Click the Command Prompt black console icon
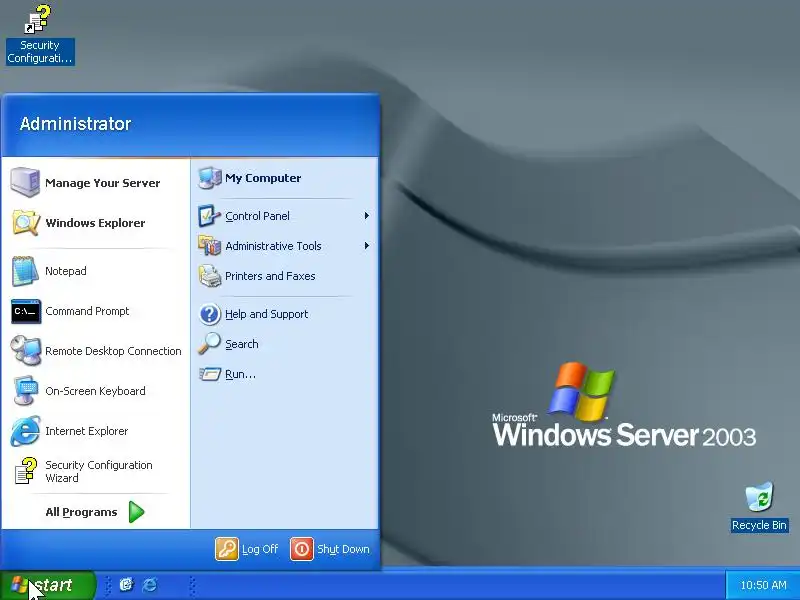The width and height of the screenshot is (800, 600). 26,311
